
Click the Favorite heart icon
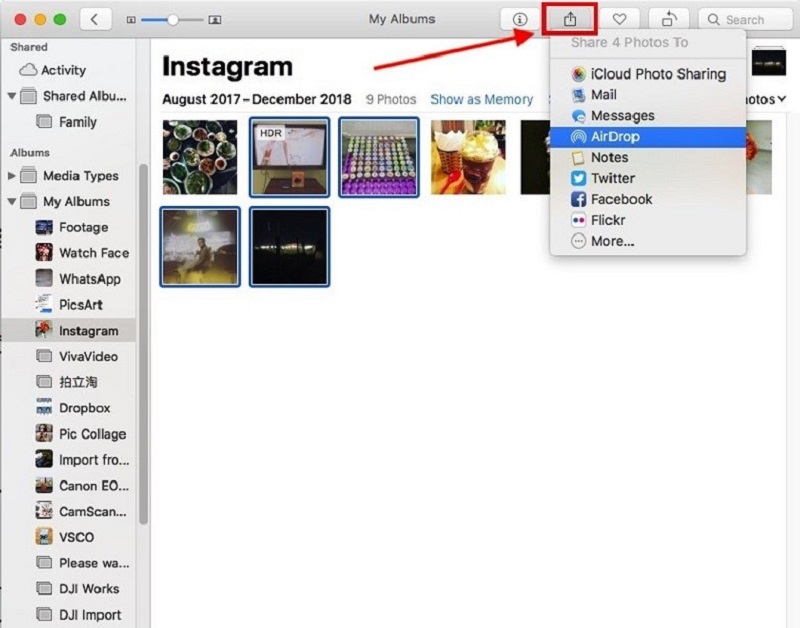click(620, 19)
